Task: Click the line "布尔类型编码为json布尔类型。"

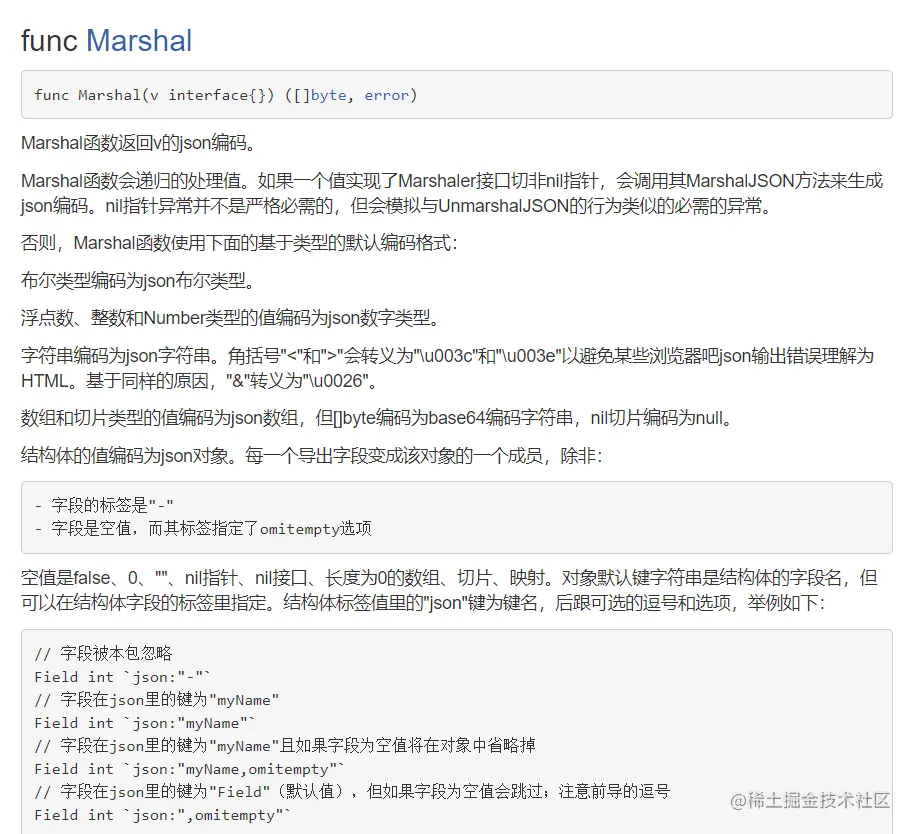Action: click(x=139, y=281)
